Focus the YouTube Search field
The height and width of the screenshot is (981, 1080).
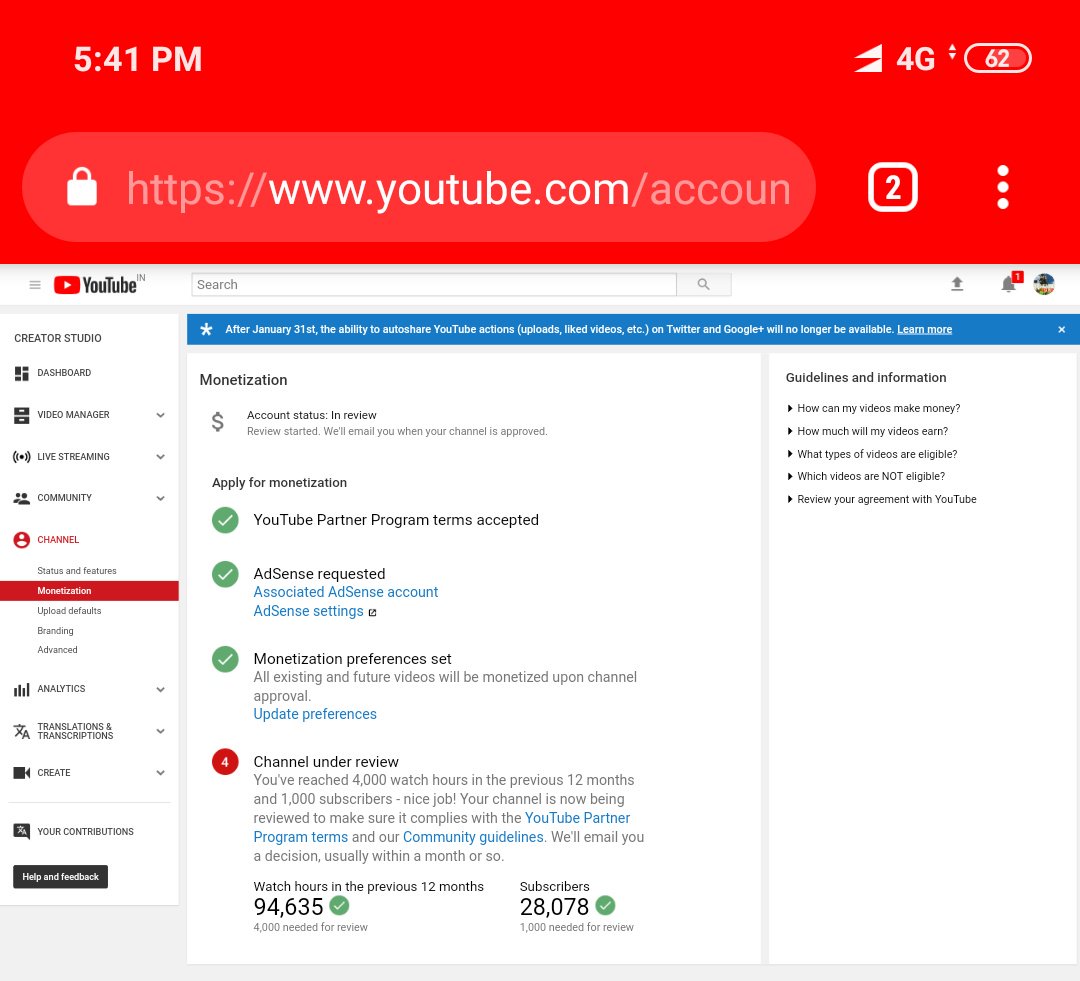pos(434,285)
